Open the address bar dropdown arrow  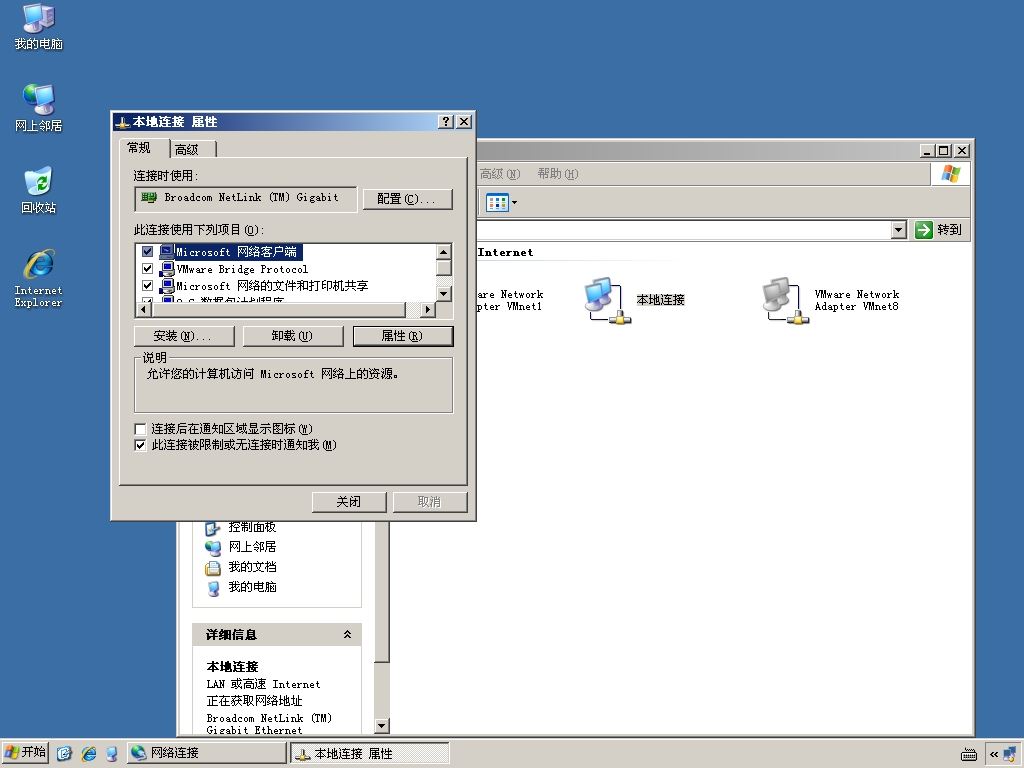click(899, 229)
